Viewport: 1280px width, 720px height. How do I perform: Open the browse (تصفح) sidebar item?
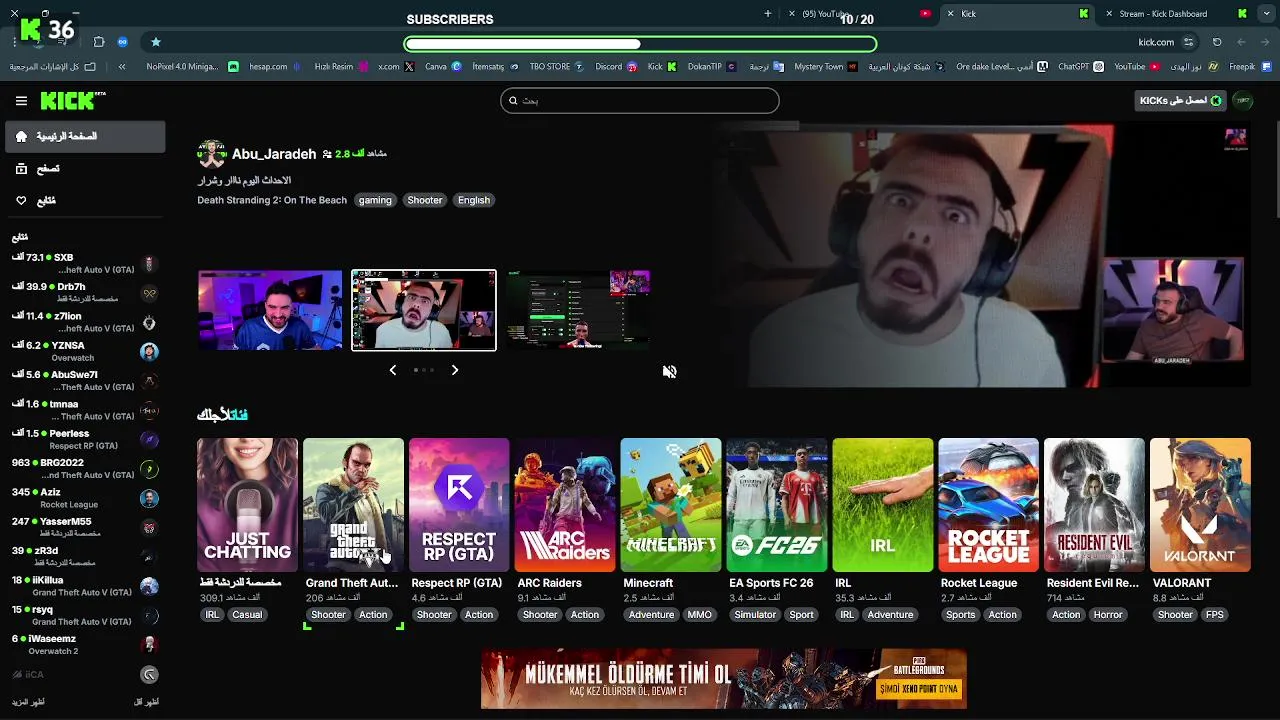point(84,169)
